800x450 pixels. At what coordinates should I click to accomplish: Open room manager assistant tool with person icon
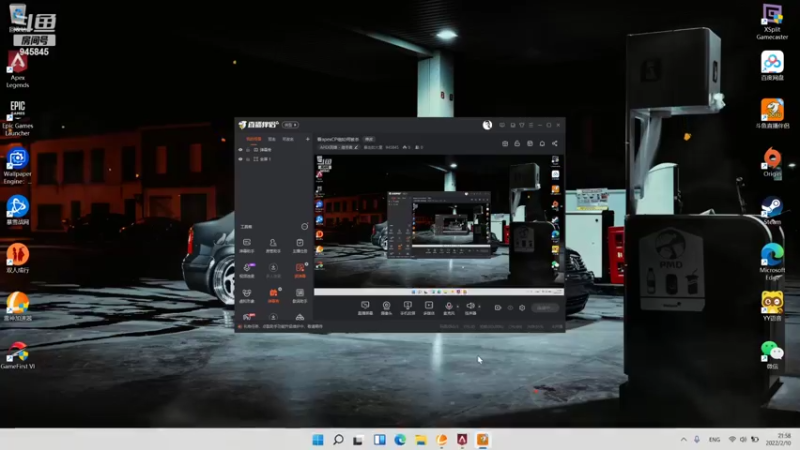click(273, 245)
